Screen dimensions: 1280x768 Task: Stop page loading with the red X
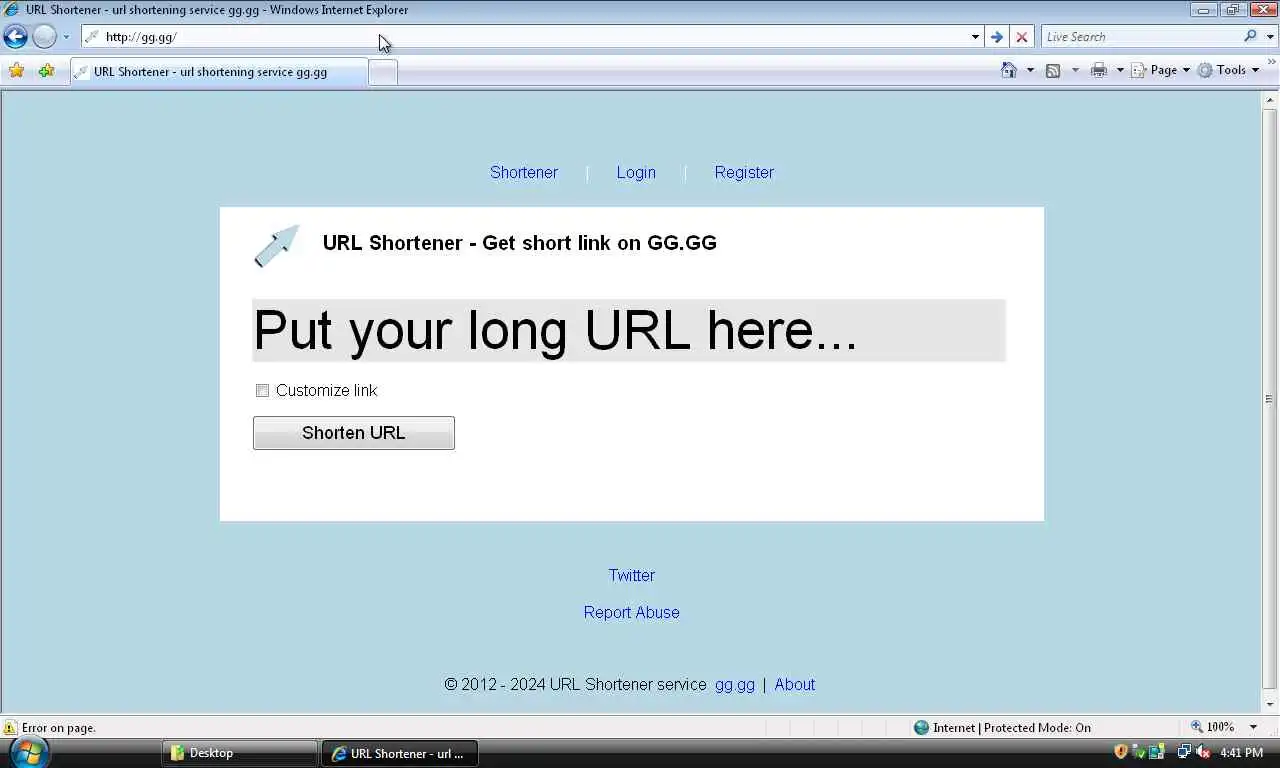coord(1021,37)
